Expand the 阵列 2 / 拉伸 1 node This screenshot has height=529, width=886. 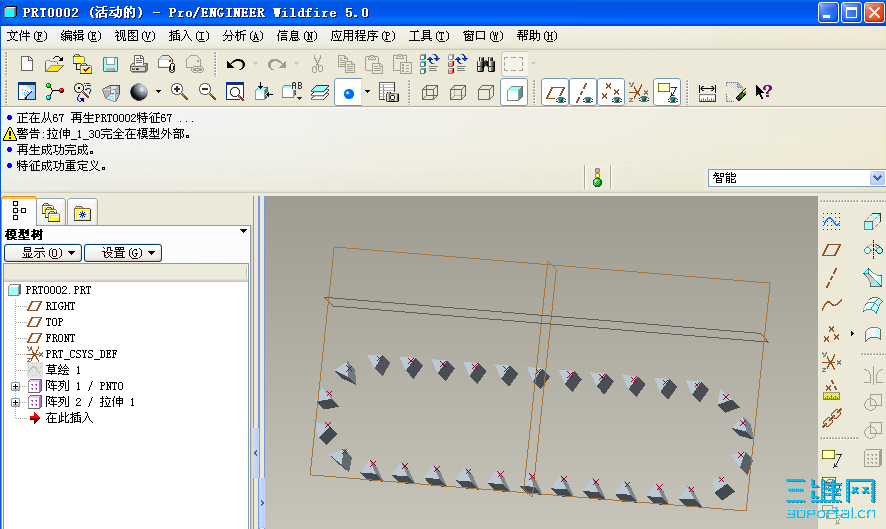coord(15,402)
